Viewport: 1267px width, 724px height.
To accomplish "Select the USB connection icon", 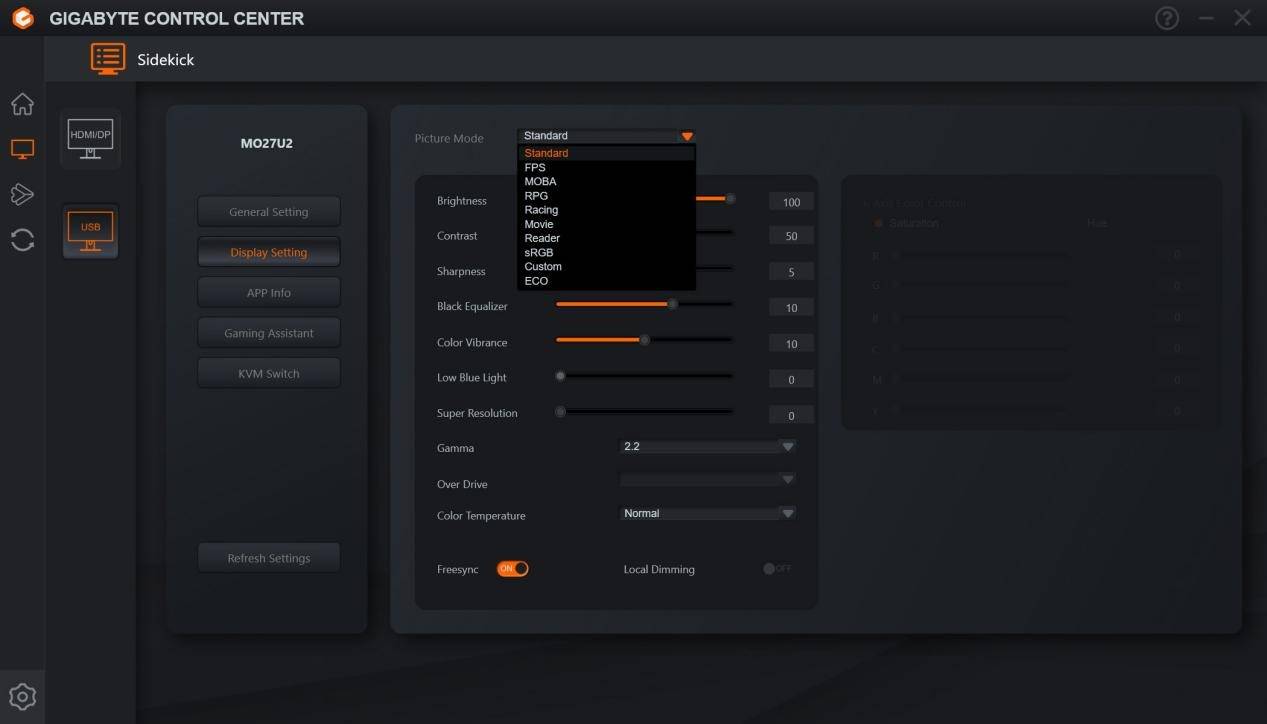I will coord(90,232).
